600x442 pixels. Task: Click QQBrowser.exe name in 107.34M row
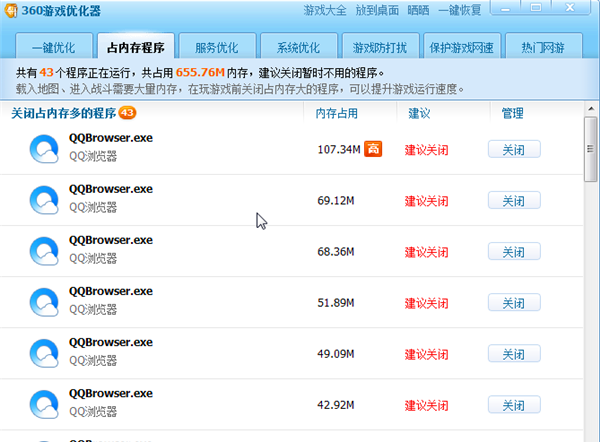tap(111, 138)
